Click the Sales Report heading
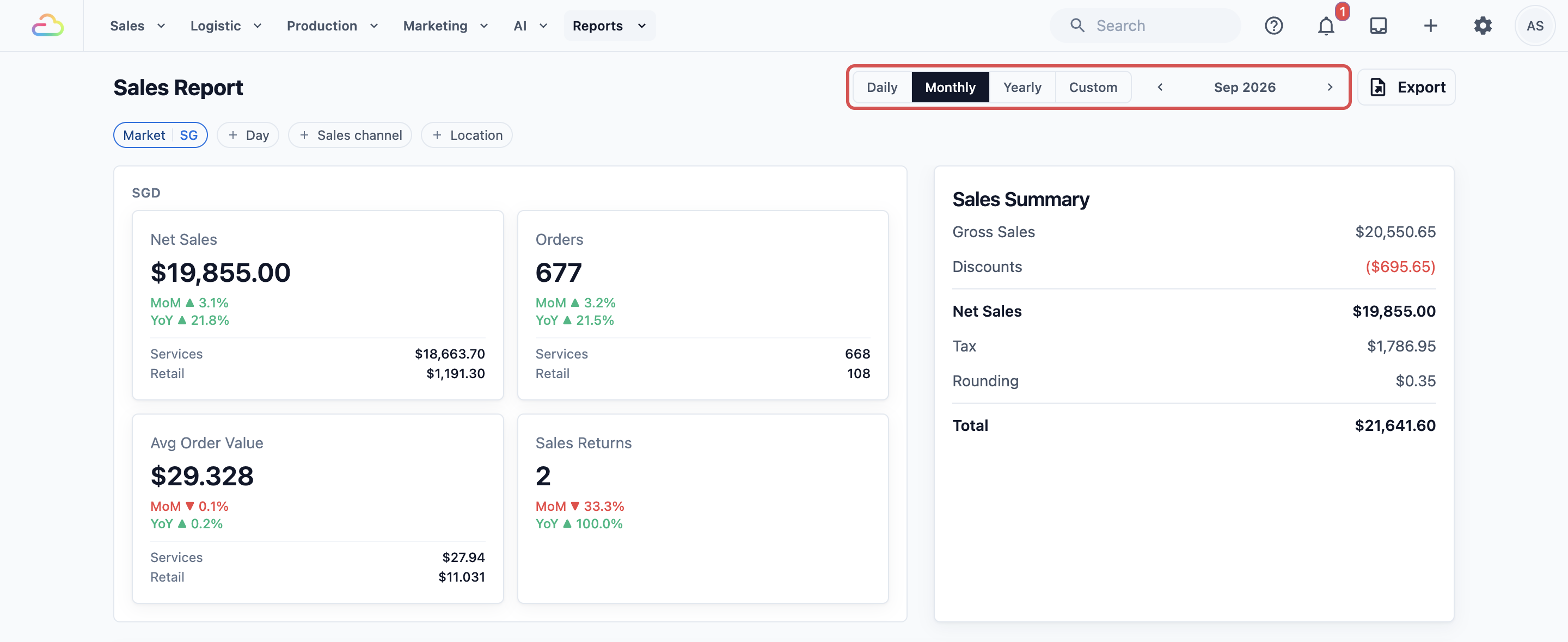 (x=179, y=88)
